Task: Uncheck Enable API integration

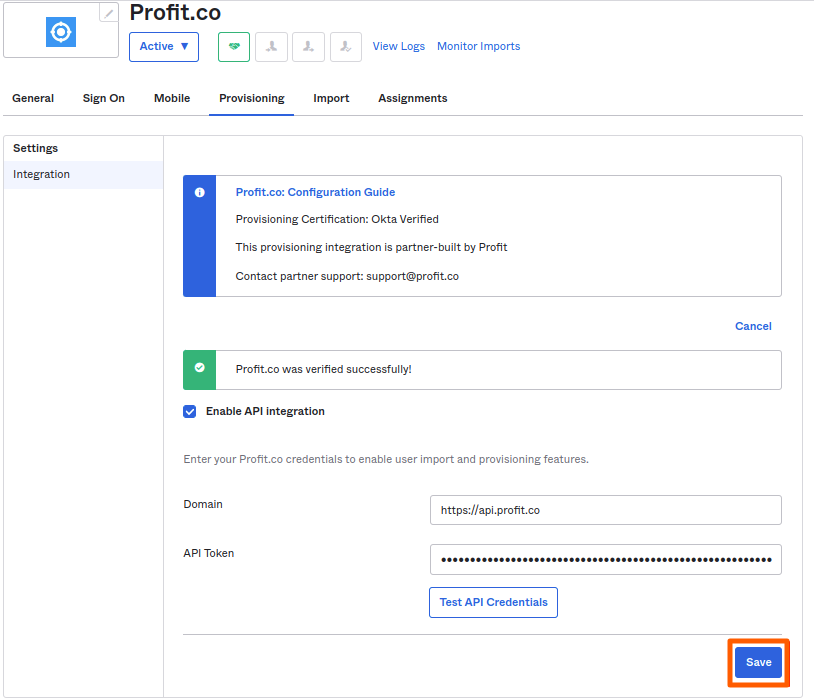Action: click(190, 411)
